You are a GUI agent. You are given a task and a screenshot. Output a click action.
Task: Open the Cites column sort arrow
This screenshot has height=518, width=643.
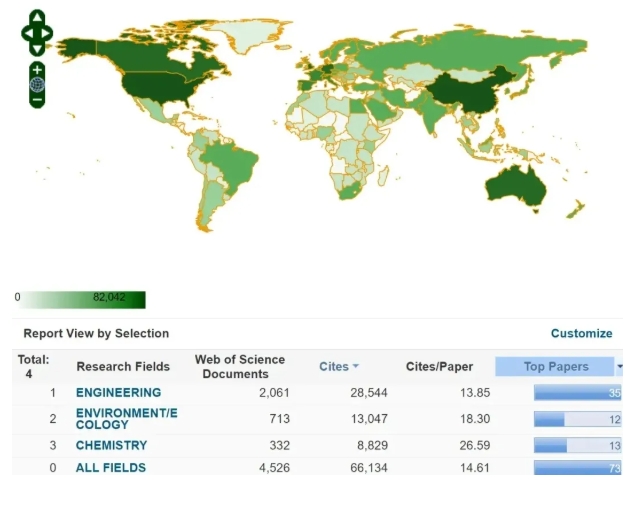[x=356, y=367]
